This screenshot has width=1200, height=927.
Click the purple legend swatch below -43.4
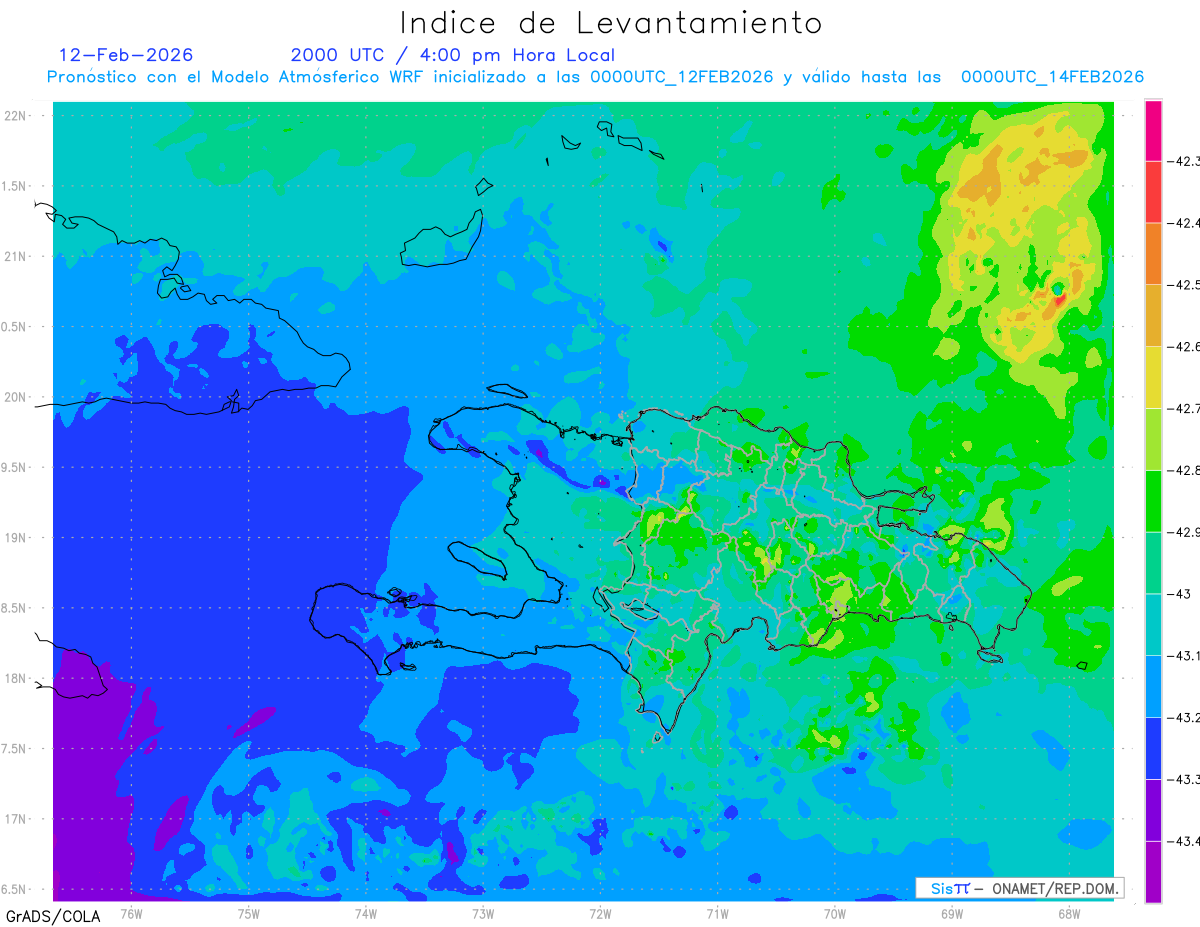point(1153,872)
